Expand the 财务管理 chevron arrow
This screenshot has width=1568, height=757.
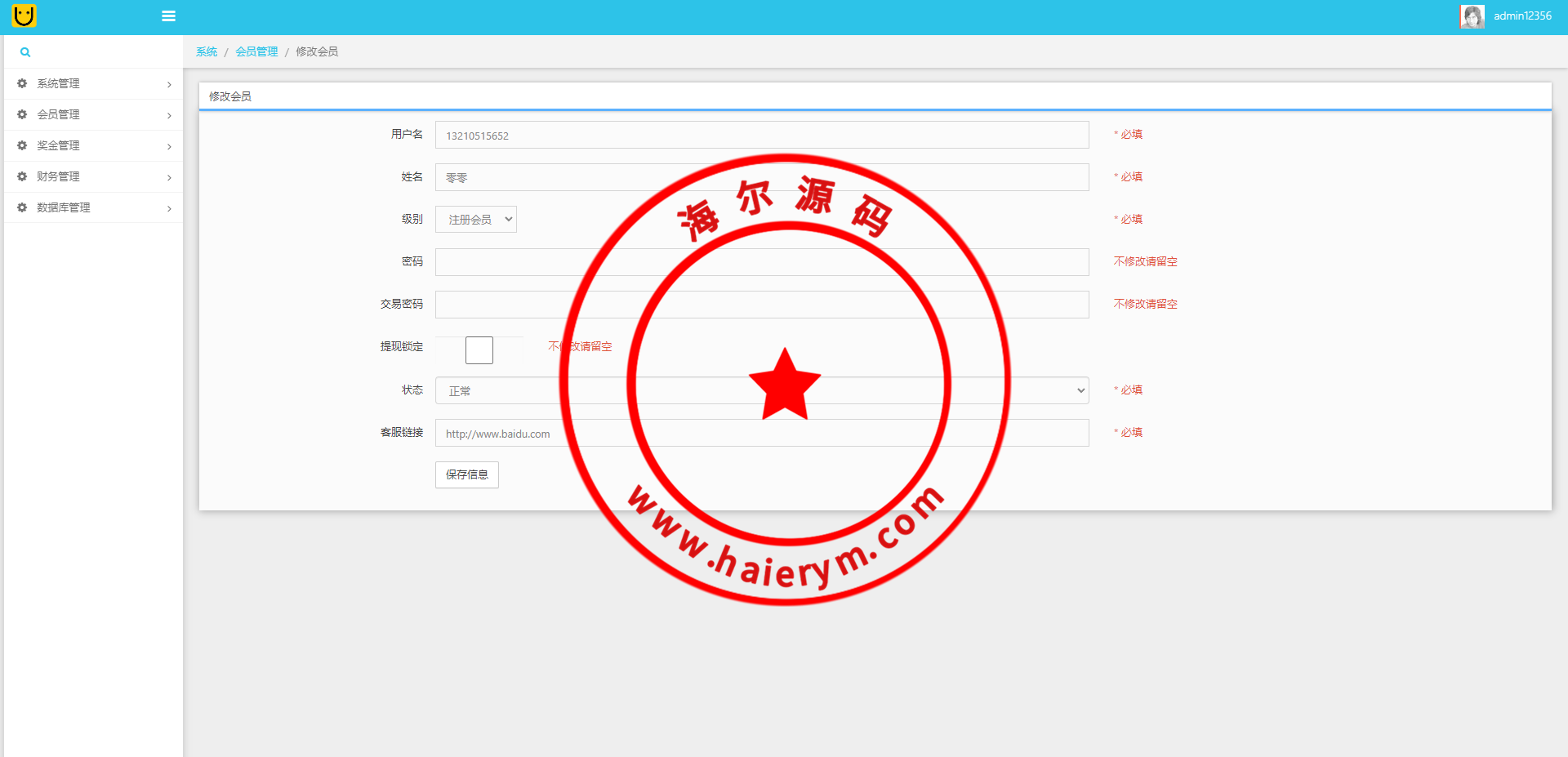pyautogui.click(x=169, y=177)
